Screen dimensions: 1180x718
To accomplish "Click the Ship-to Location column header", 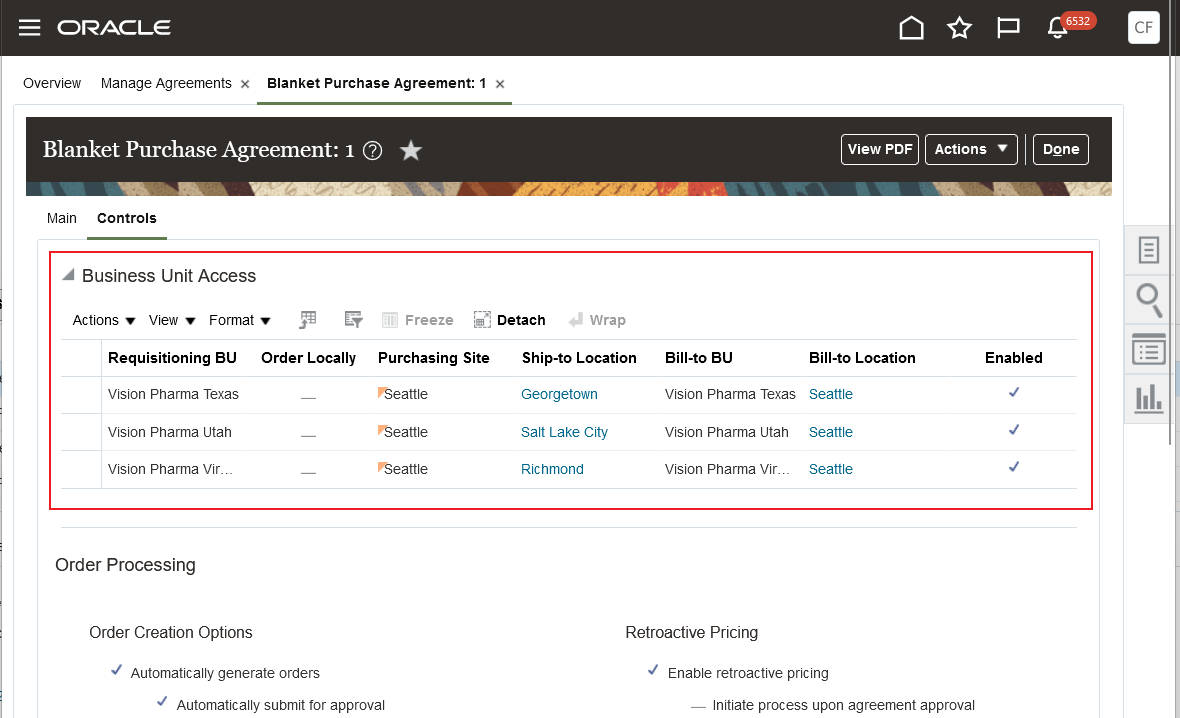I will [x=579, y=358].
